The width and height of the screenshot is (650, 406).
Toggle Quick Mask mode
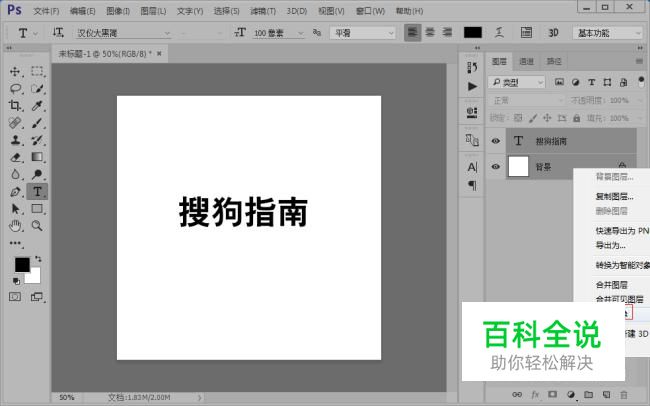15,297
